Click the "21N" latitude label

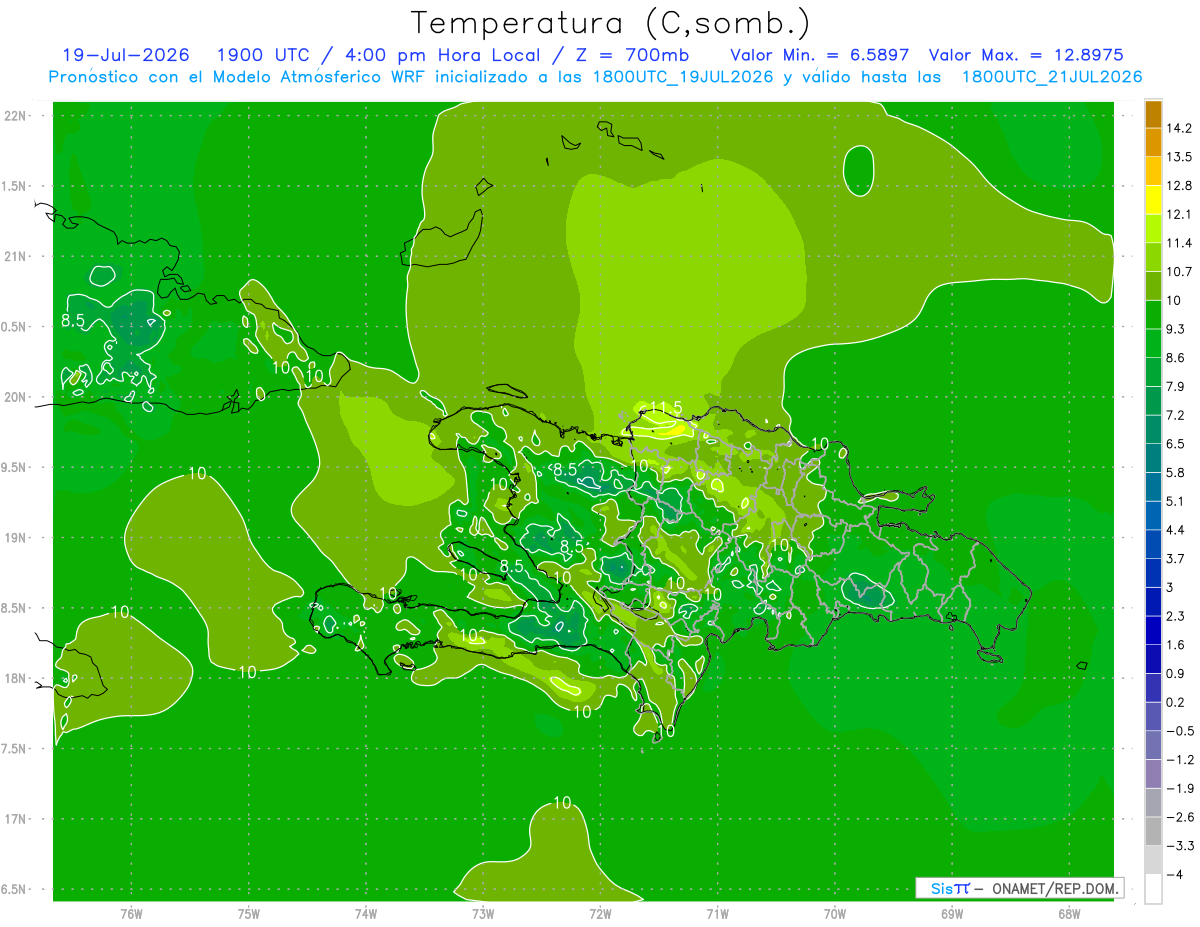point(15,256)
